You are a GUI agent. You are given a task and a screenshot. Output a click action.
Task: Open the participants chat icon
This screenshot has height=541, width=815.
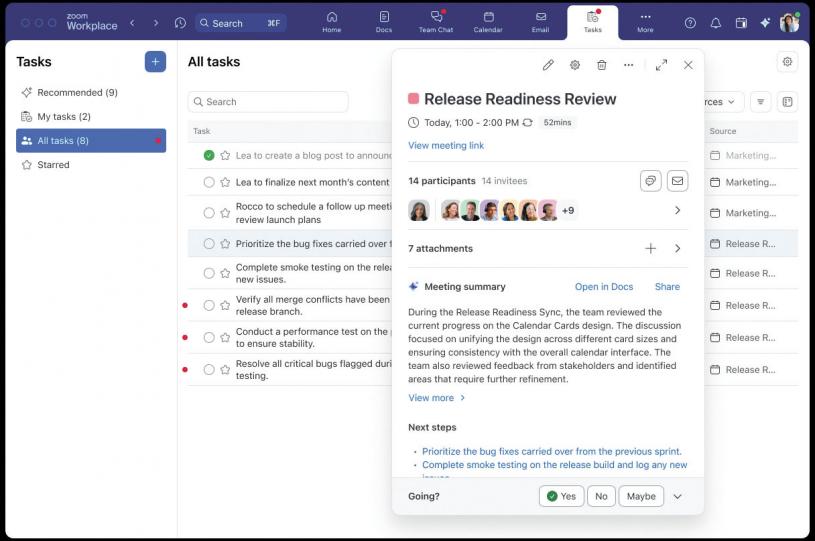651,181
